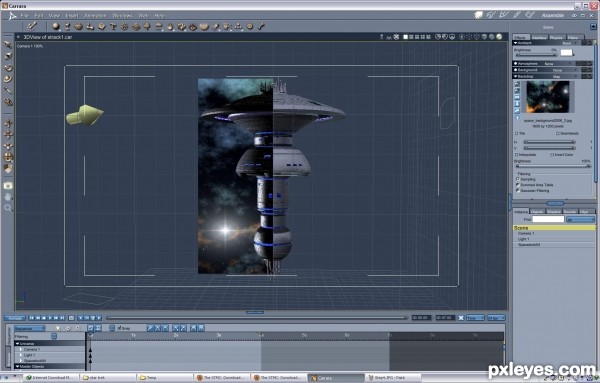The width and height of the screenshot is (600, 383).
Task: Click the Filtering options icon in sequencer
Action: [54, 336]
